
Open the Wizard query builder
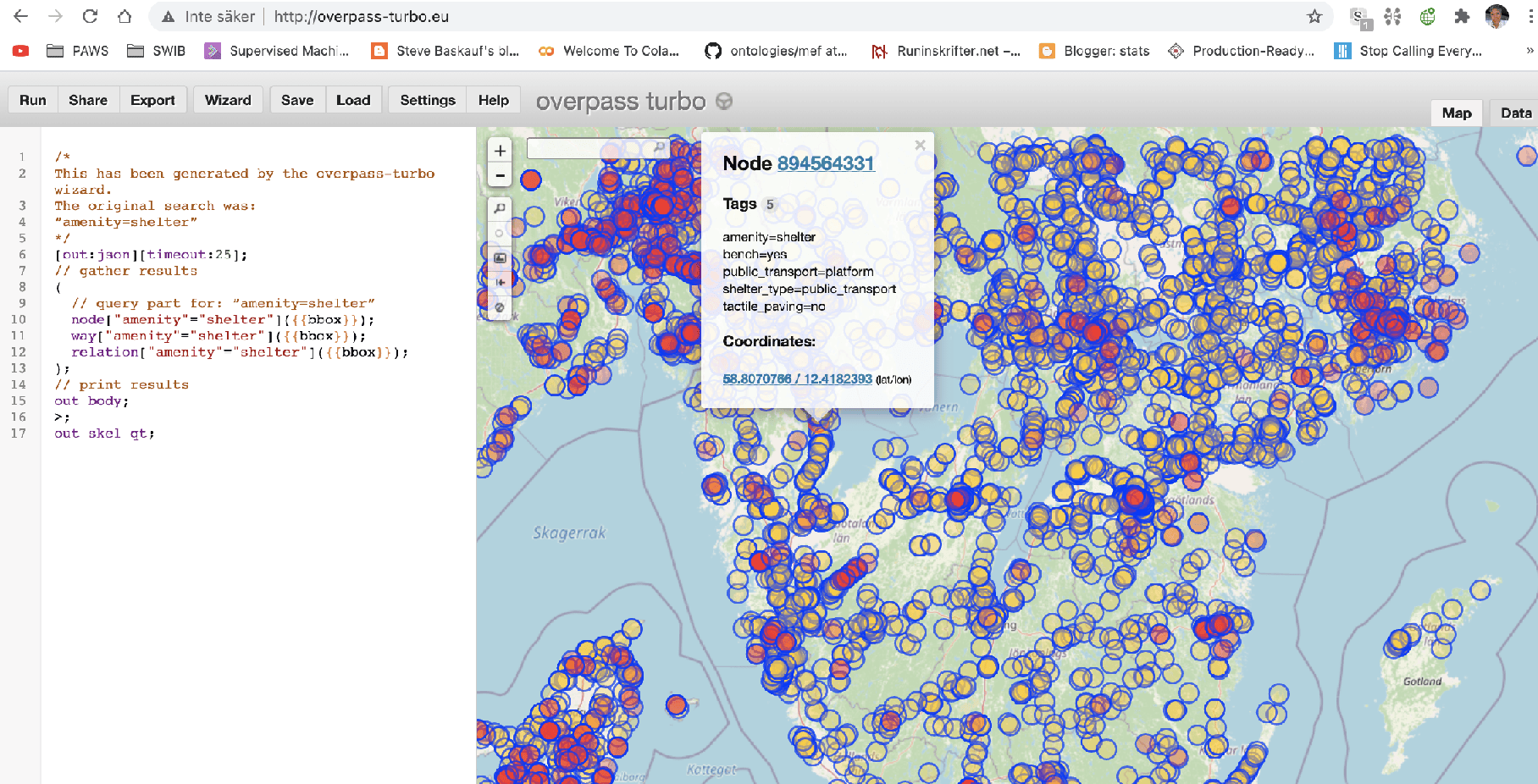point(228,100)
